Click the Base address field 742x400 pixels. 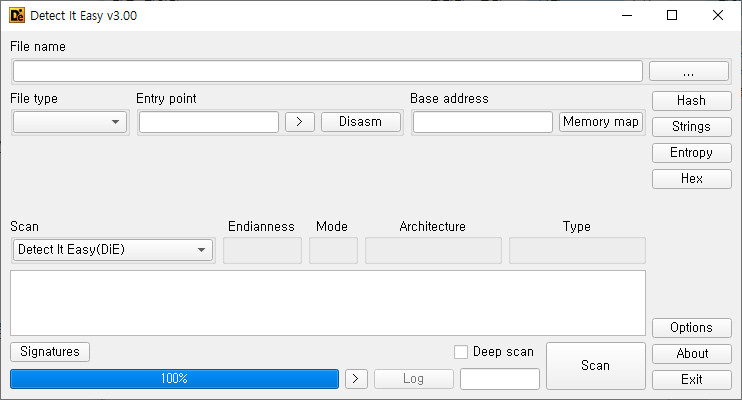tap(483, 122)
